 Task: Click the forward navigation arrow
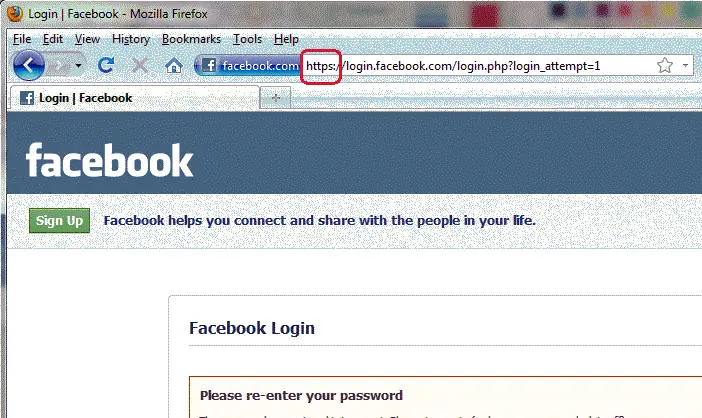[58, 66]
